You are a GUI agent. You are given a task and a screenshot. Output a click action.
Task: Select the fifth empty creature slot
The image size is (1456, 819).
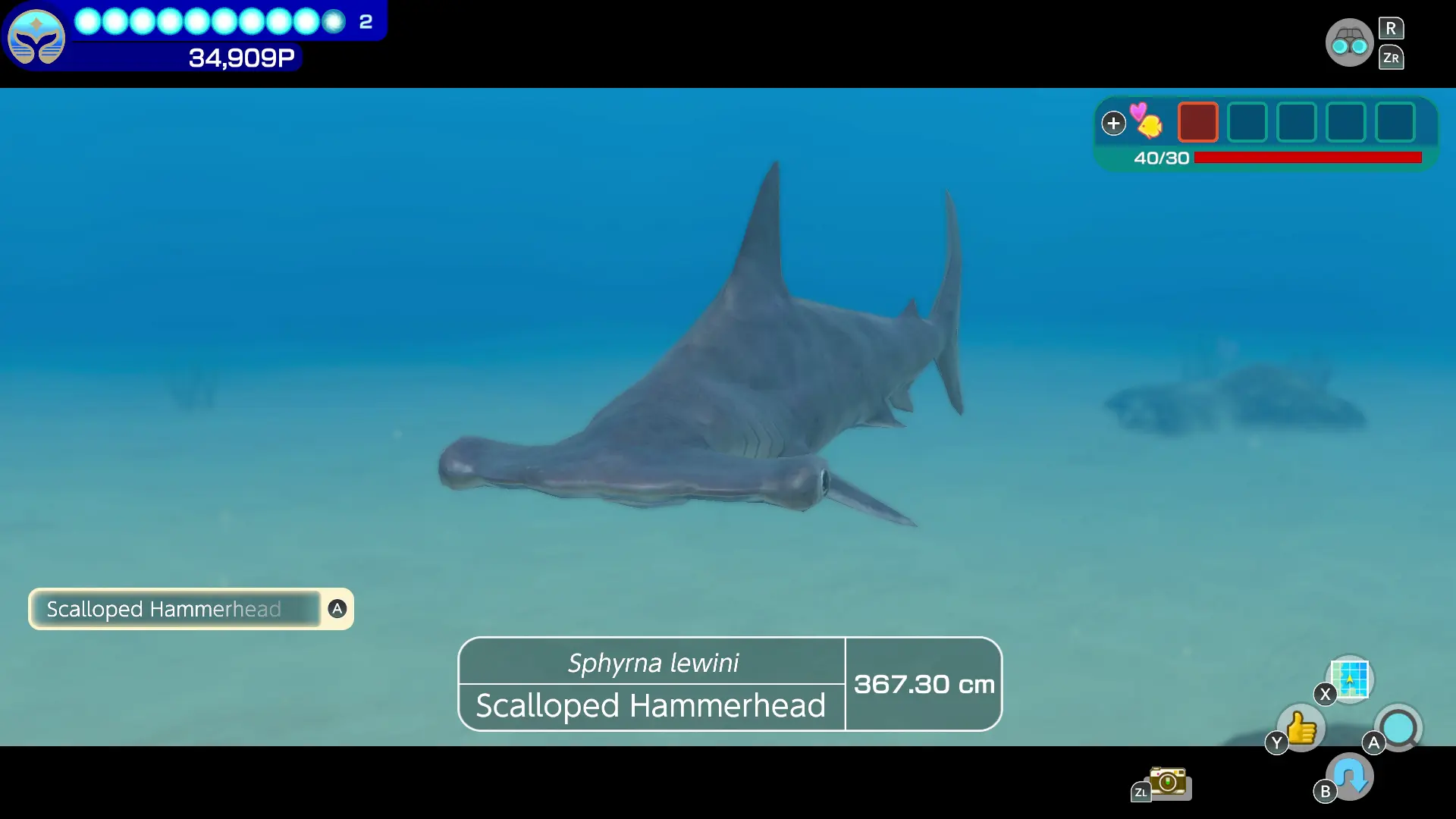1395,122
